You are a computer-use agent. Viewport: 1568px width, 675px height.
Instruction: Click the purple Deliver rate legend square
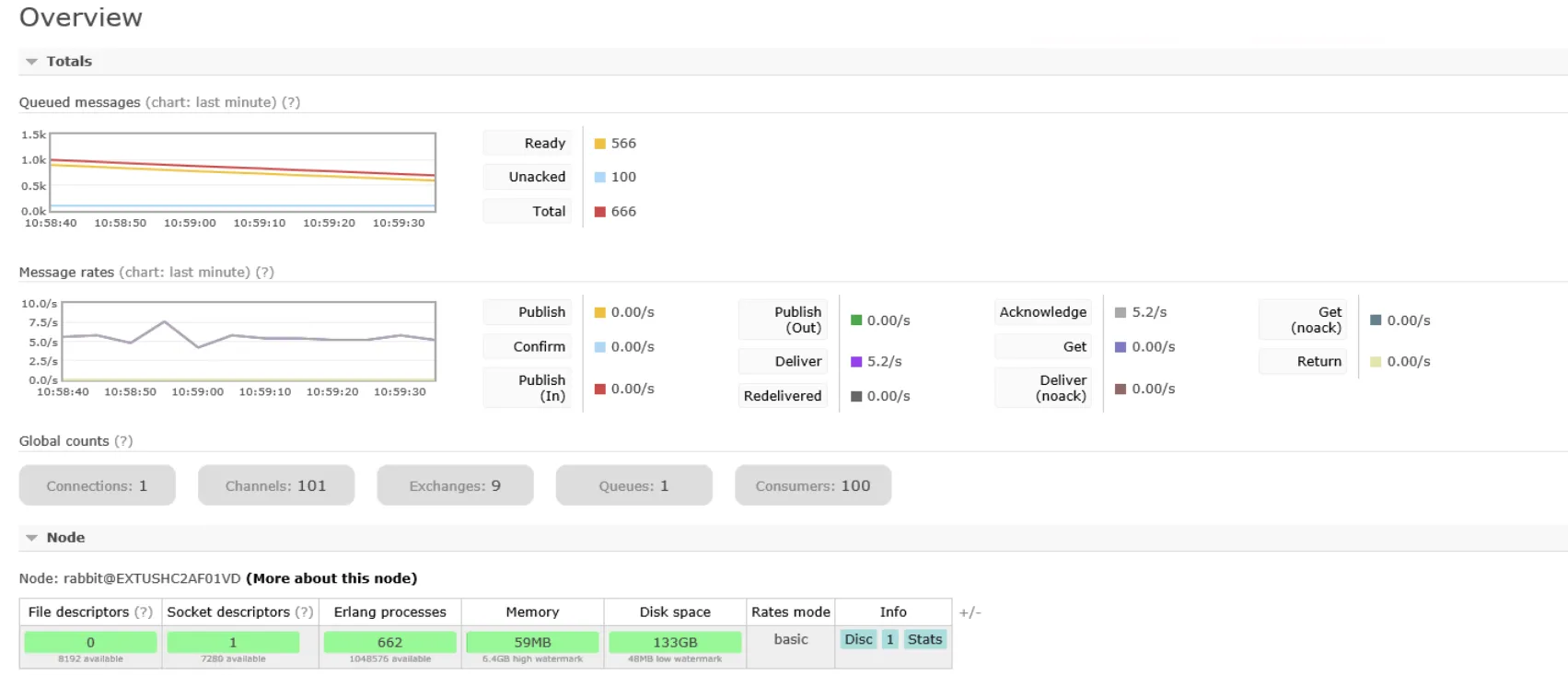[856, 362]
